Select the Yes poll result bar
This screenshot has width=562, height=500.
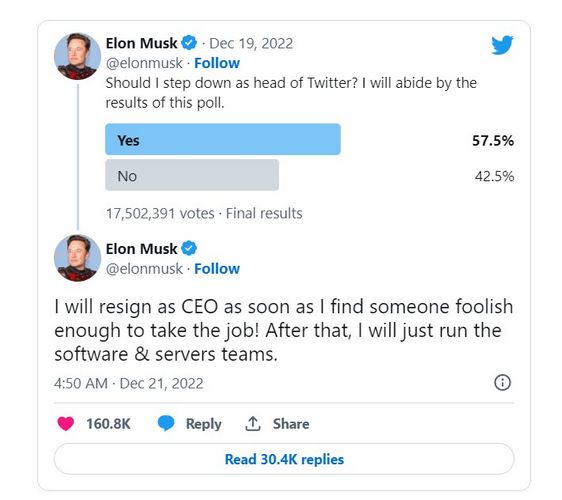[223, 139]
